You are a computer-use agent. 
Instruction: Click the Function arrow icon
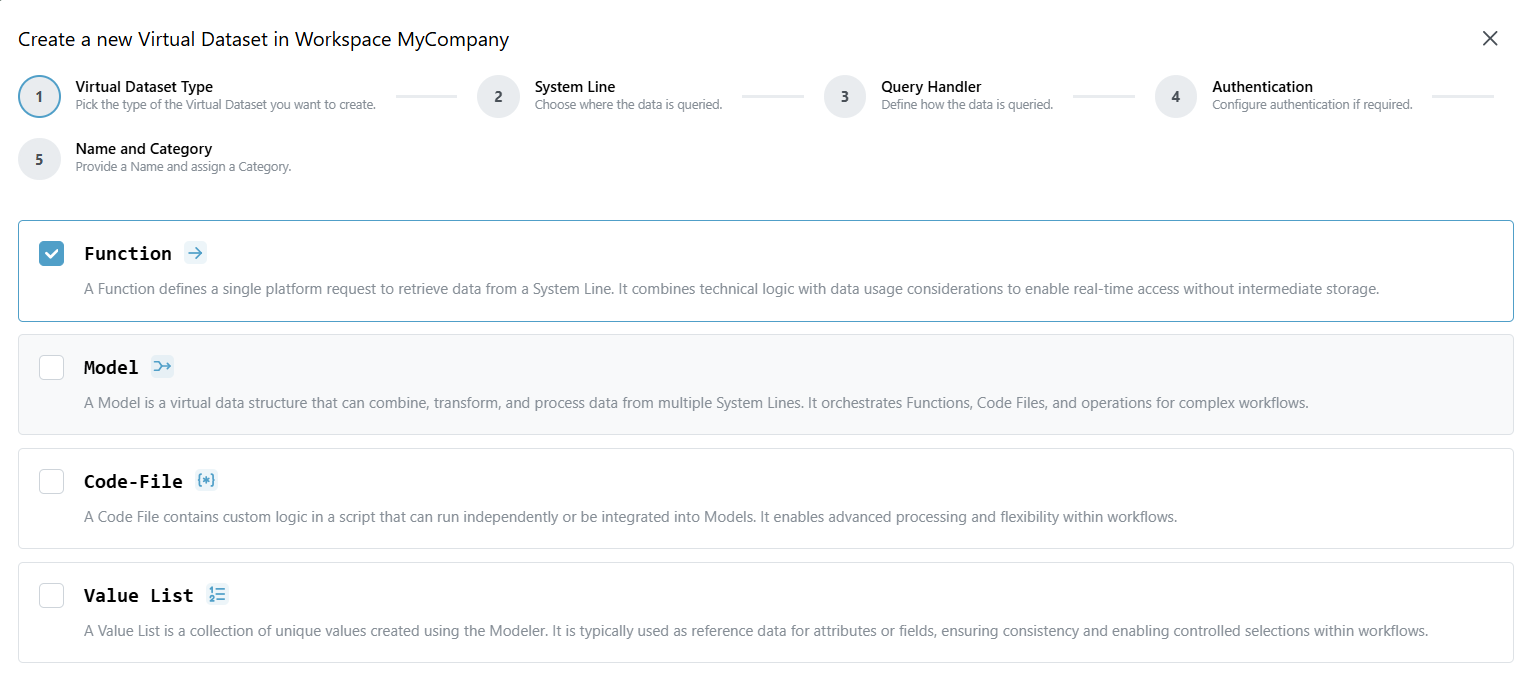(x=196, y=253)
